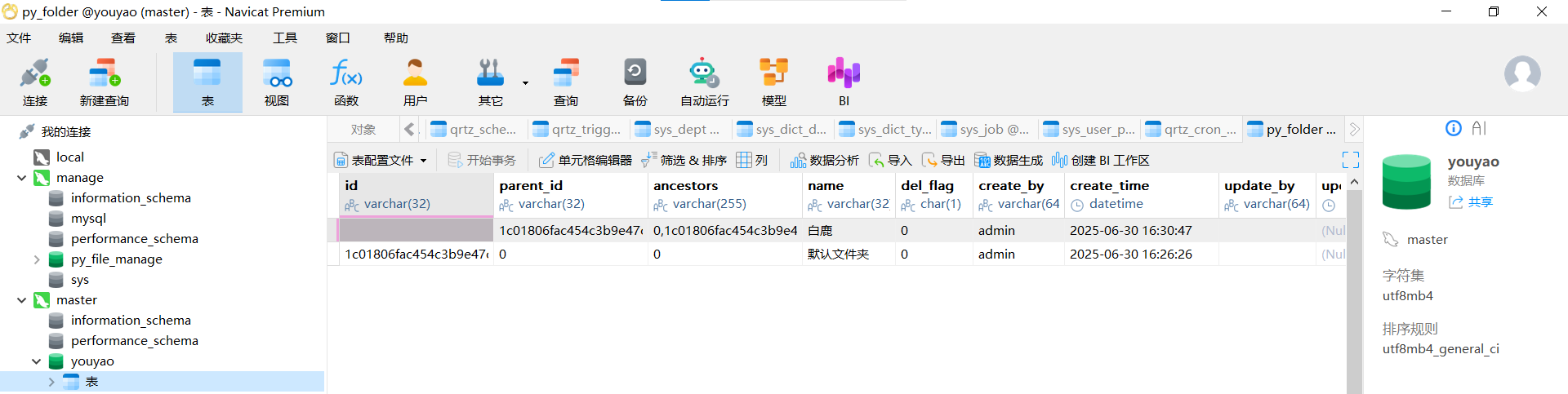Collapse the manage connection node
Viewport: 1568px width, 394px height.
22,178
